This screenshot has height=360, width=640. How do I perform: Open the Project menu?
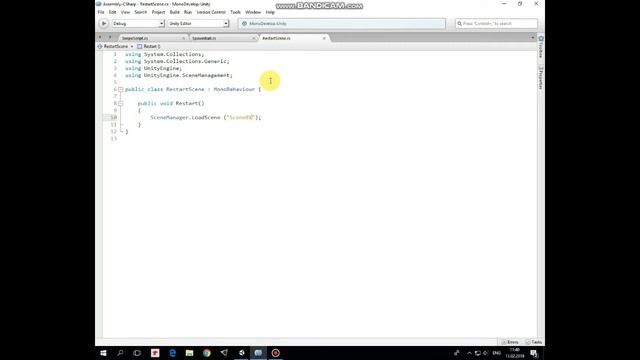pos(158,12)
